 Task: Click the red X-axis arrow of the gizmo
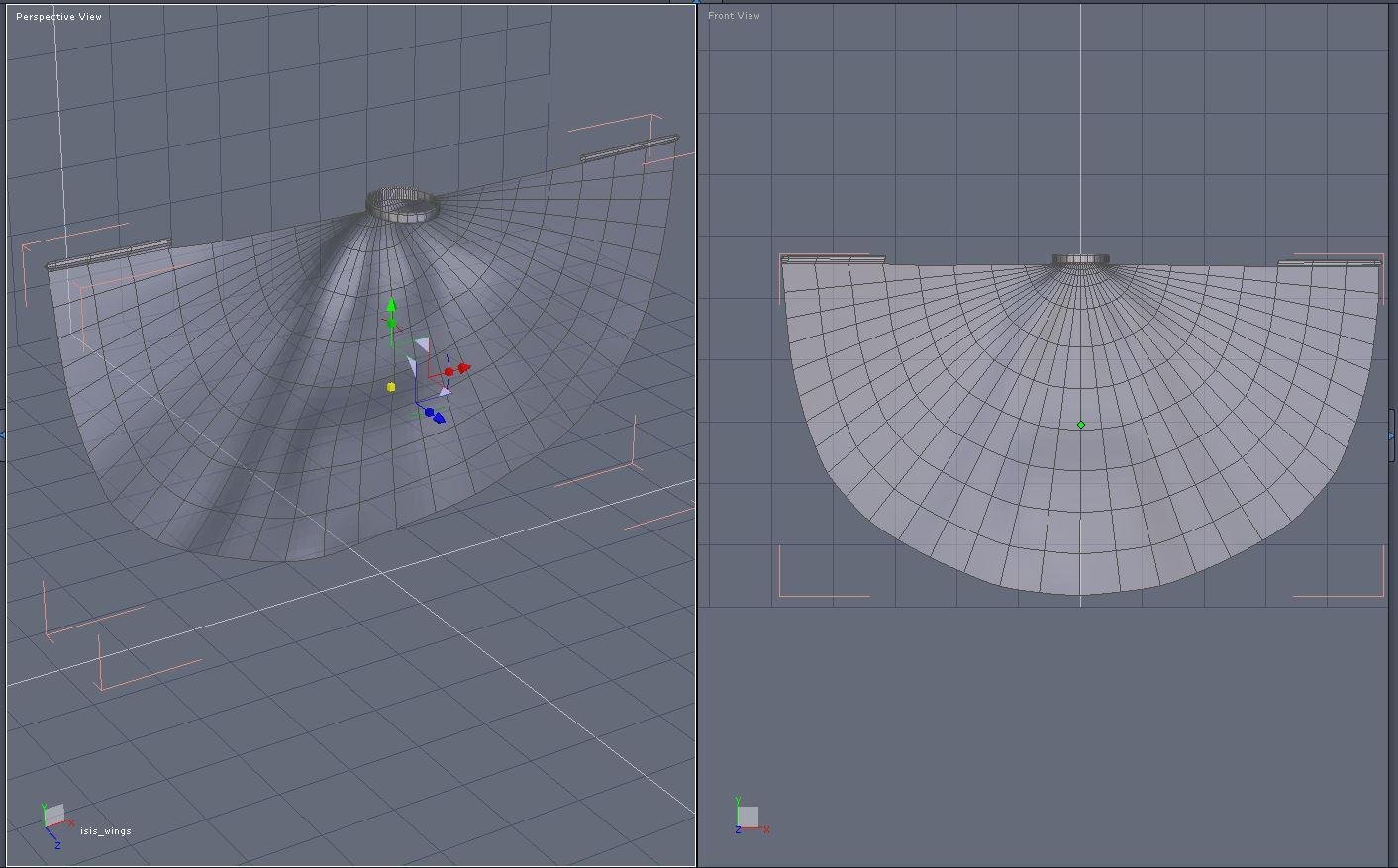tap(464, 368)
